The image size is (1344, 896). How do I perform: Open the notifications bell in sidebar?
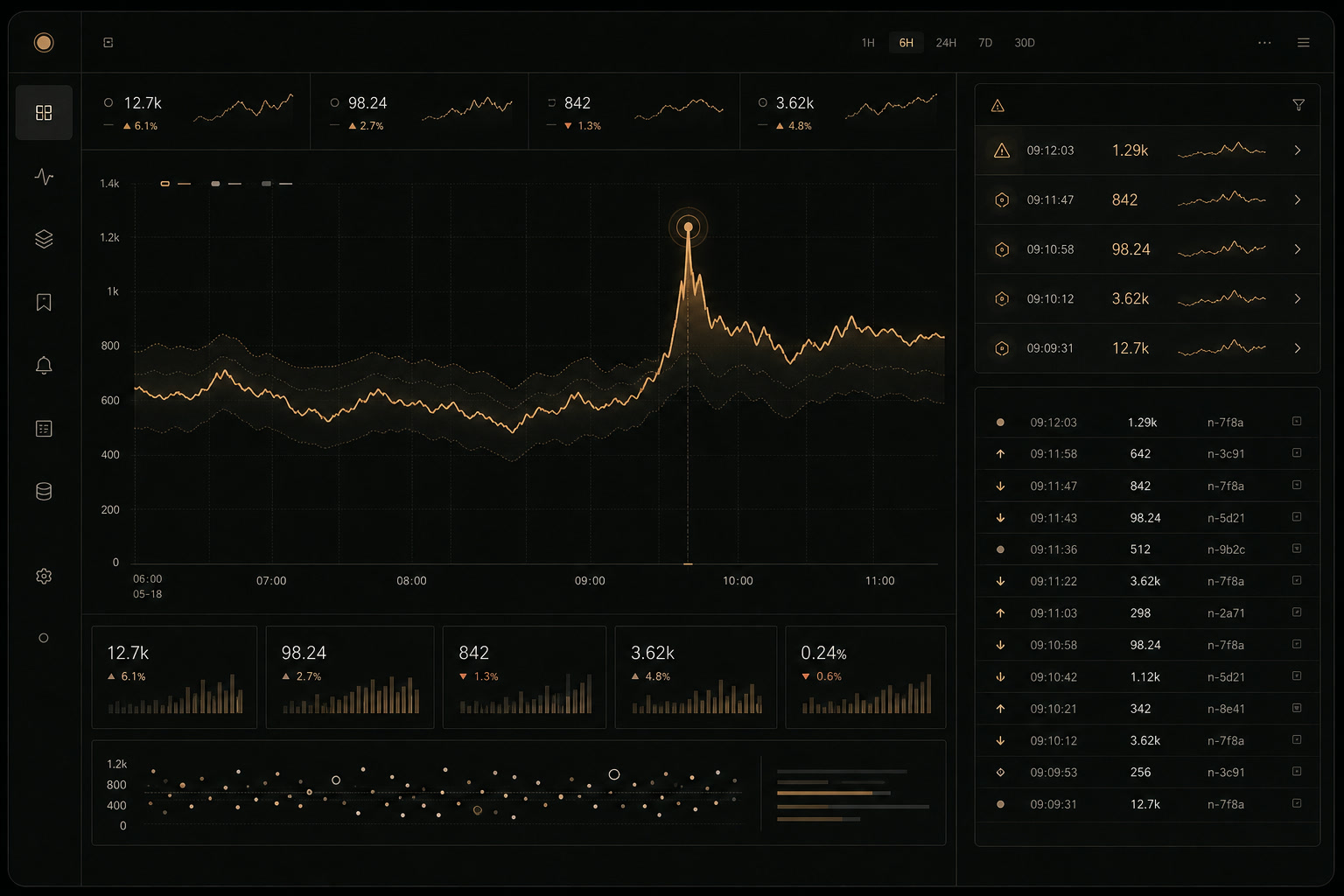pyautogui.click(x=44, y=365)
